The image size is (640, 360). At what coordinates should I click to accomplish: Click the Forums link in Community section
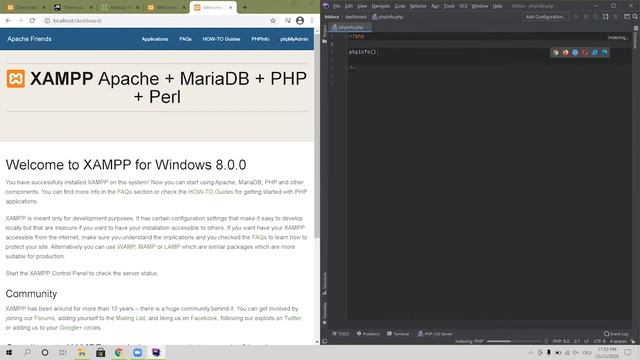pos(44,318)
